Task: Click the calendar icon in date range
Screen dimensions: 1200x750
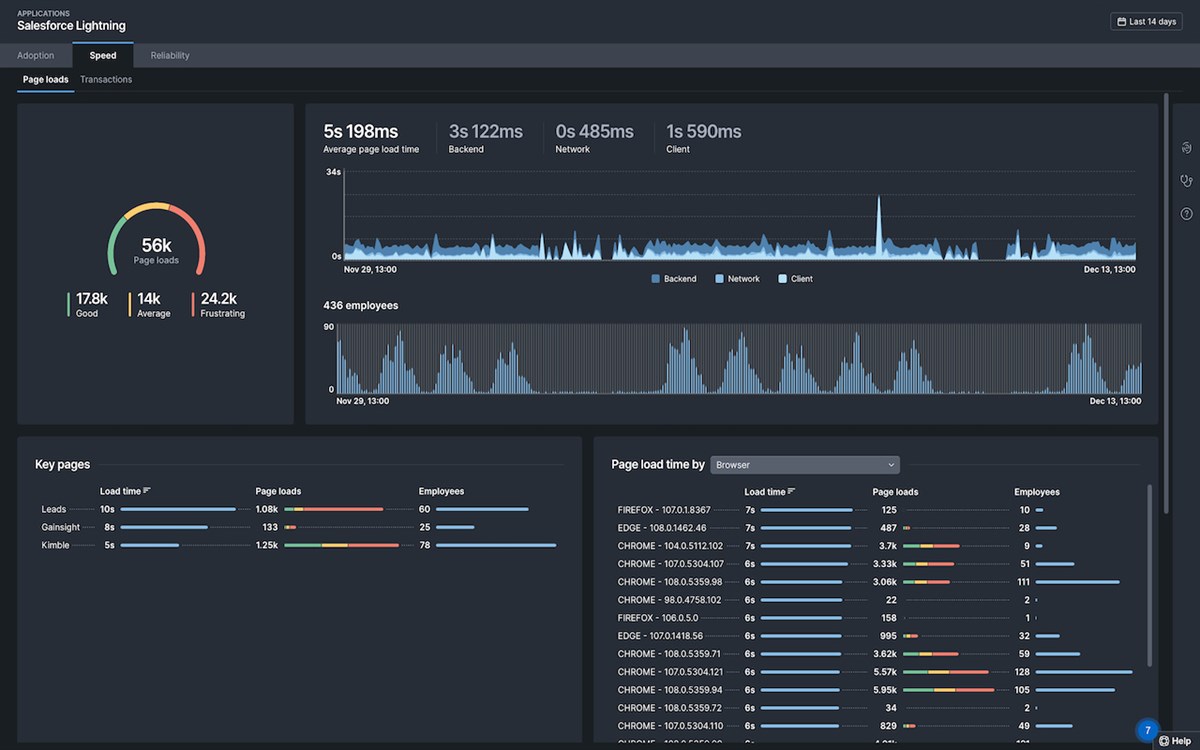Action: 1122,21
